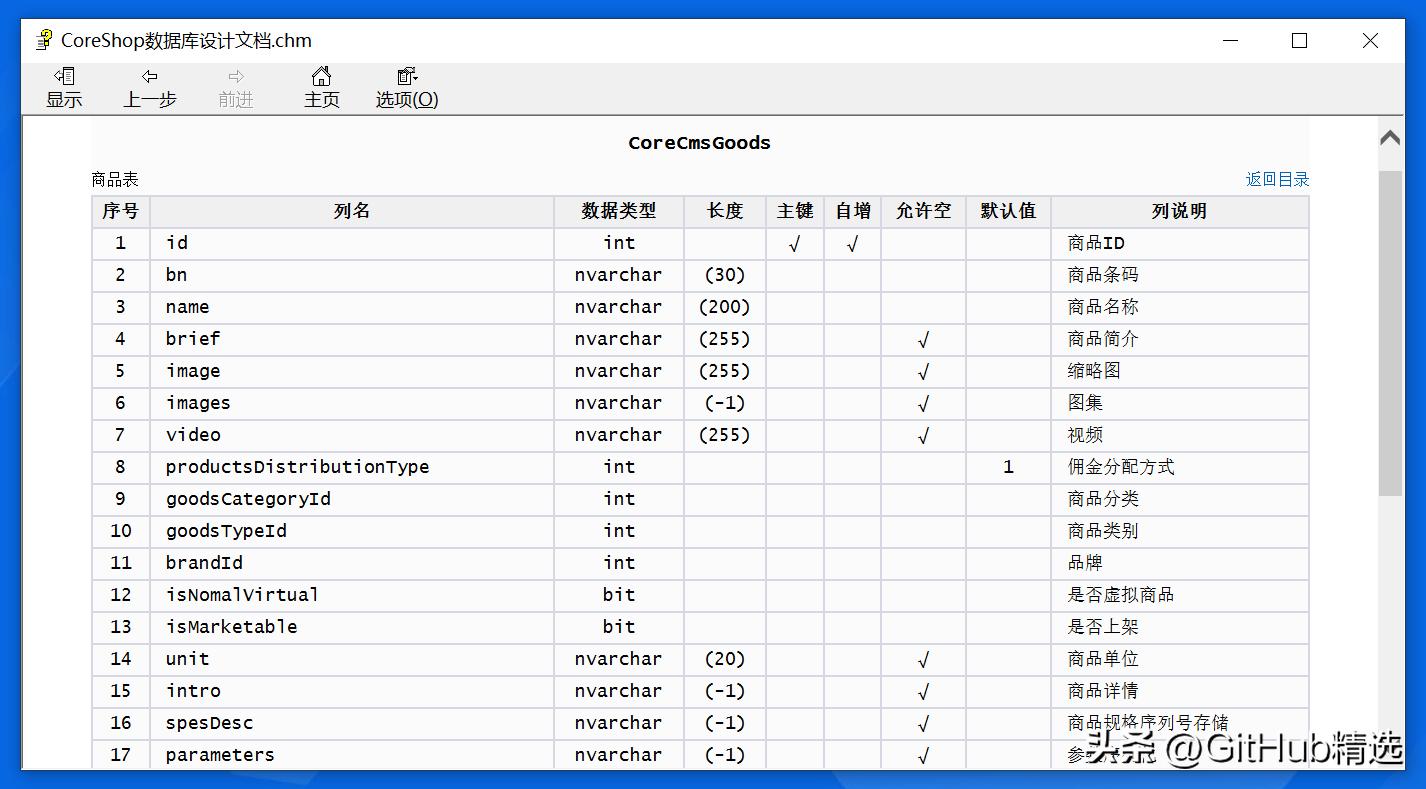The image size is (1426, 789).
Task: Select the id cell in row 1
Action: tap(178, 243)
